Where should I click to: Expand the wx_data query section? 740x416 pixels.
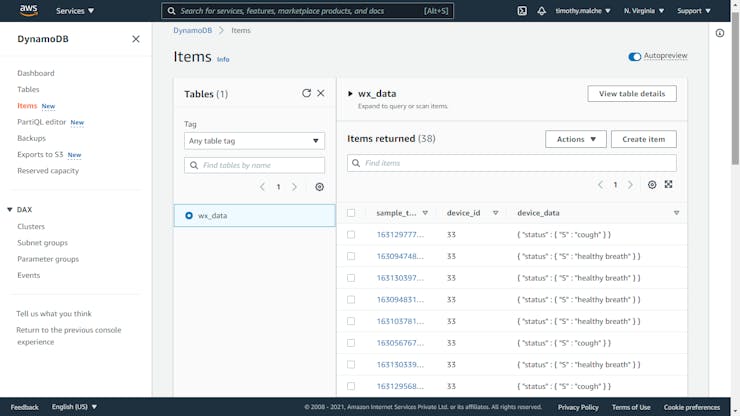pos(350,93)
